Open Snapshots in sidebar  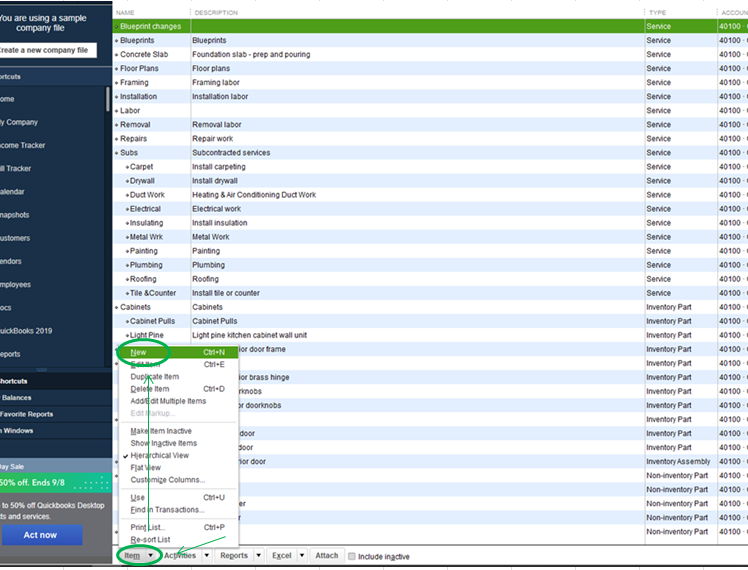point(14,215)
